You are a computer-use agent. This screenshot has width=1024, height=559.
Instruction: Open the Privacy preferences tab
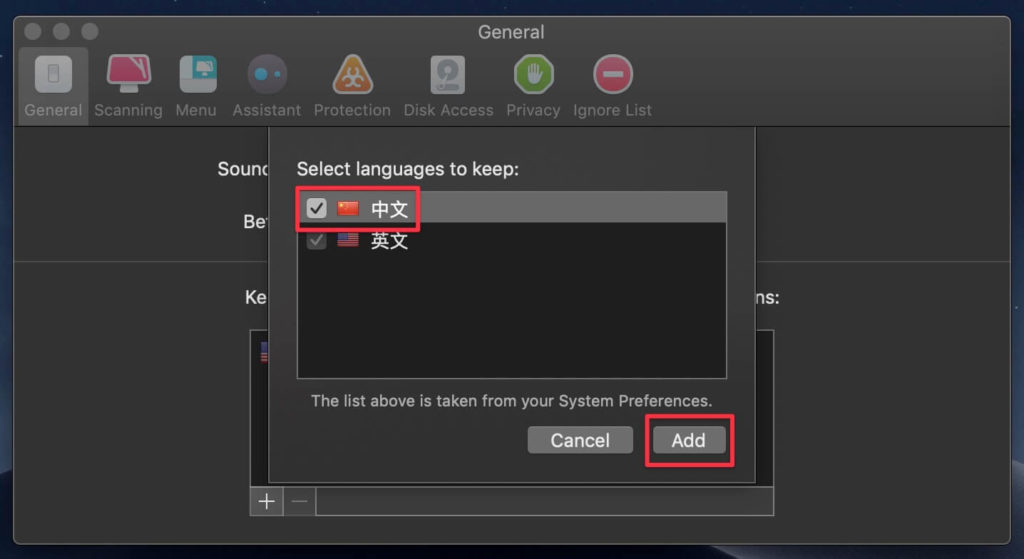tap(533, 87)
